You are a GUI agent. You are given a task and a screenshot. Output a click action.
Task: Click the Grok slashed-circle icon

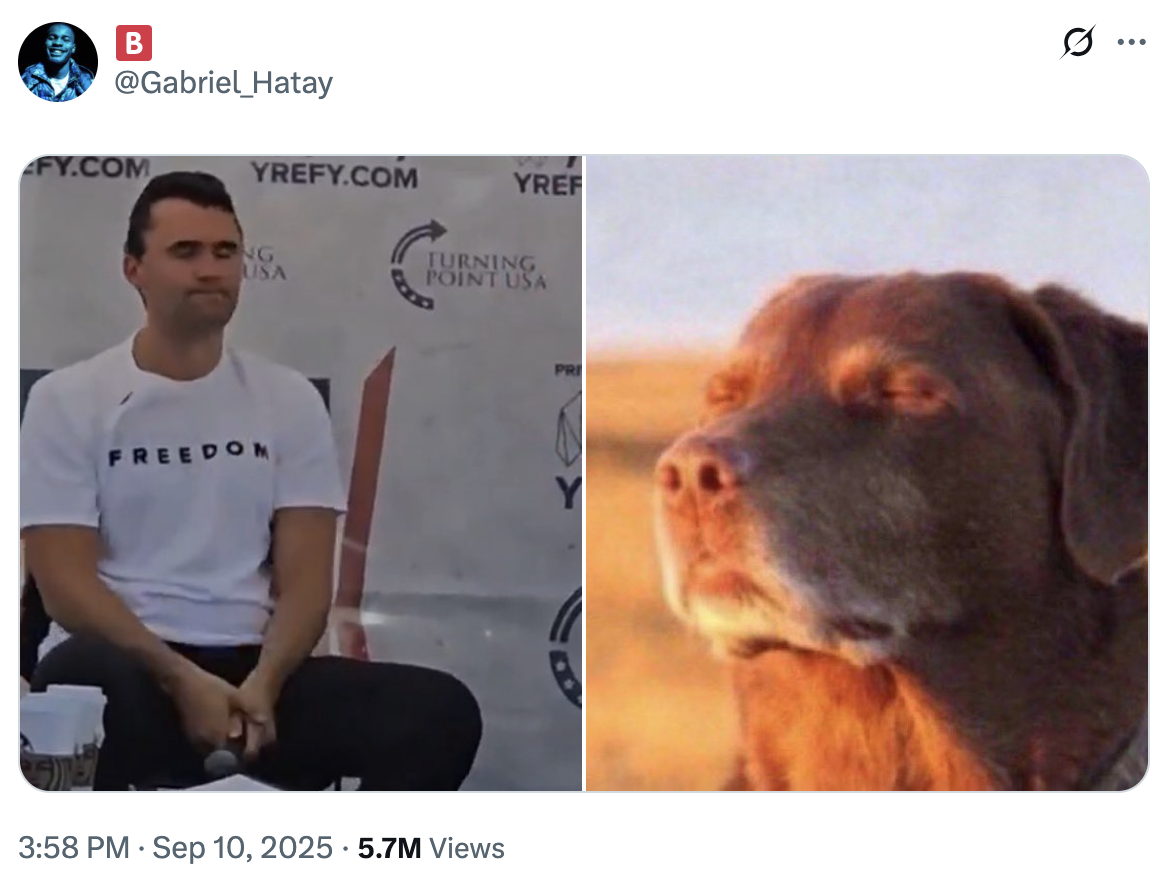[x=1077, y=42]
